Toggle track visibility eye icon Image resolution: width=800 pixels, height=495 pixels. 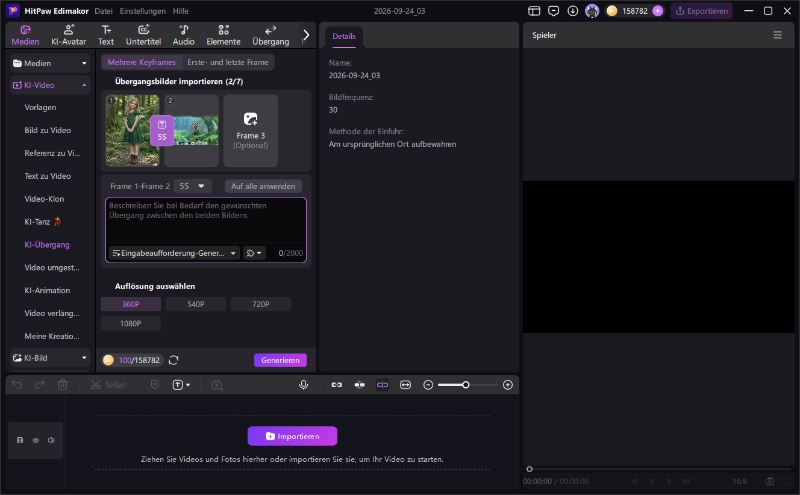coord(36,440)
